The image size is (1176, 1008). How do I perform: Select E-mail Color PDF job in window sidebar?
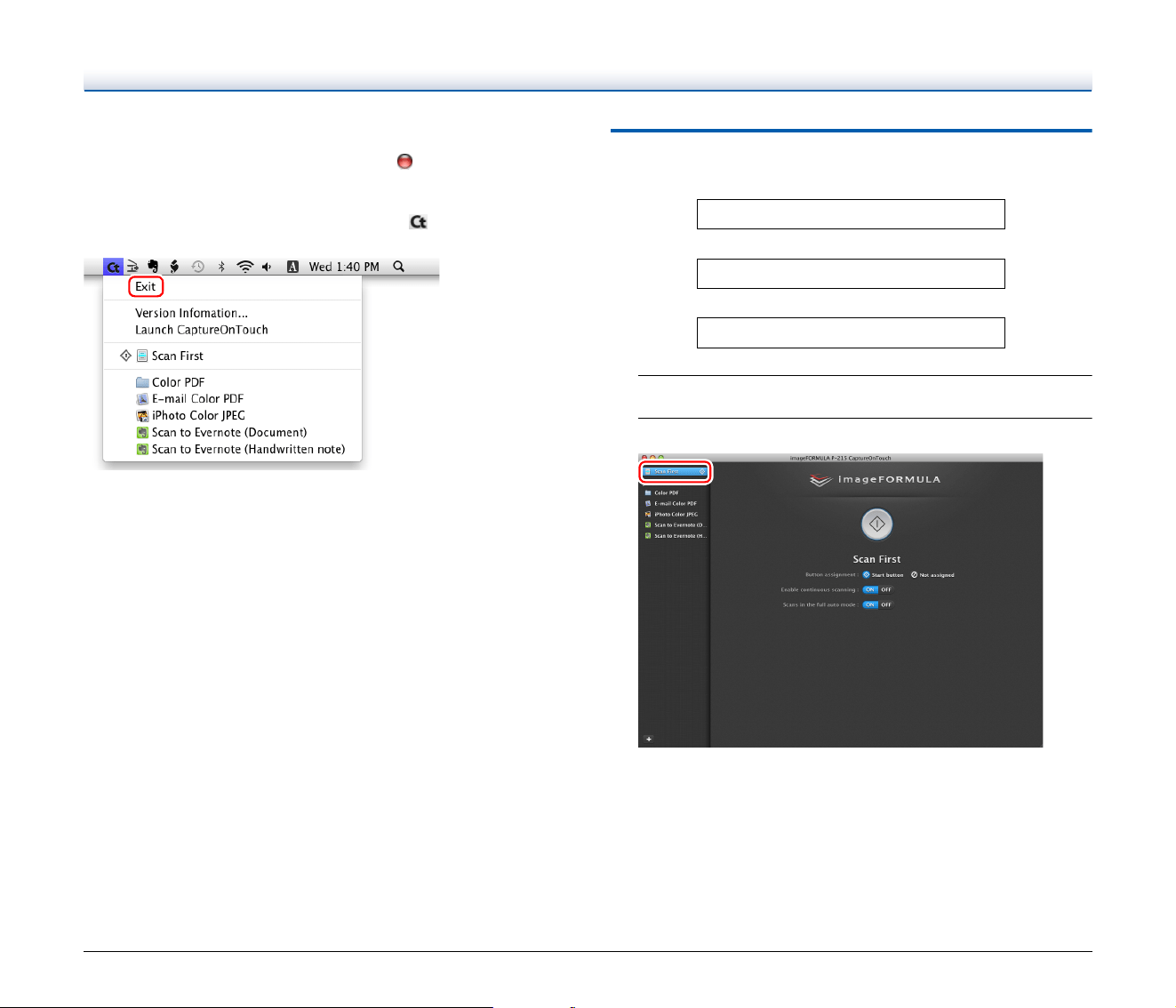(x=676, y=503)
